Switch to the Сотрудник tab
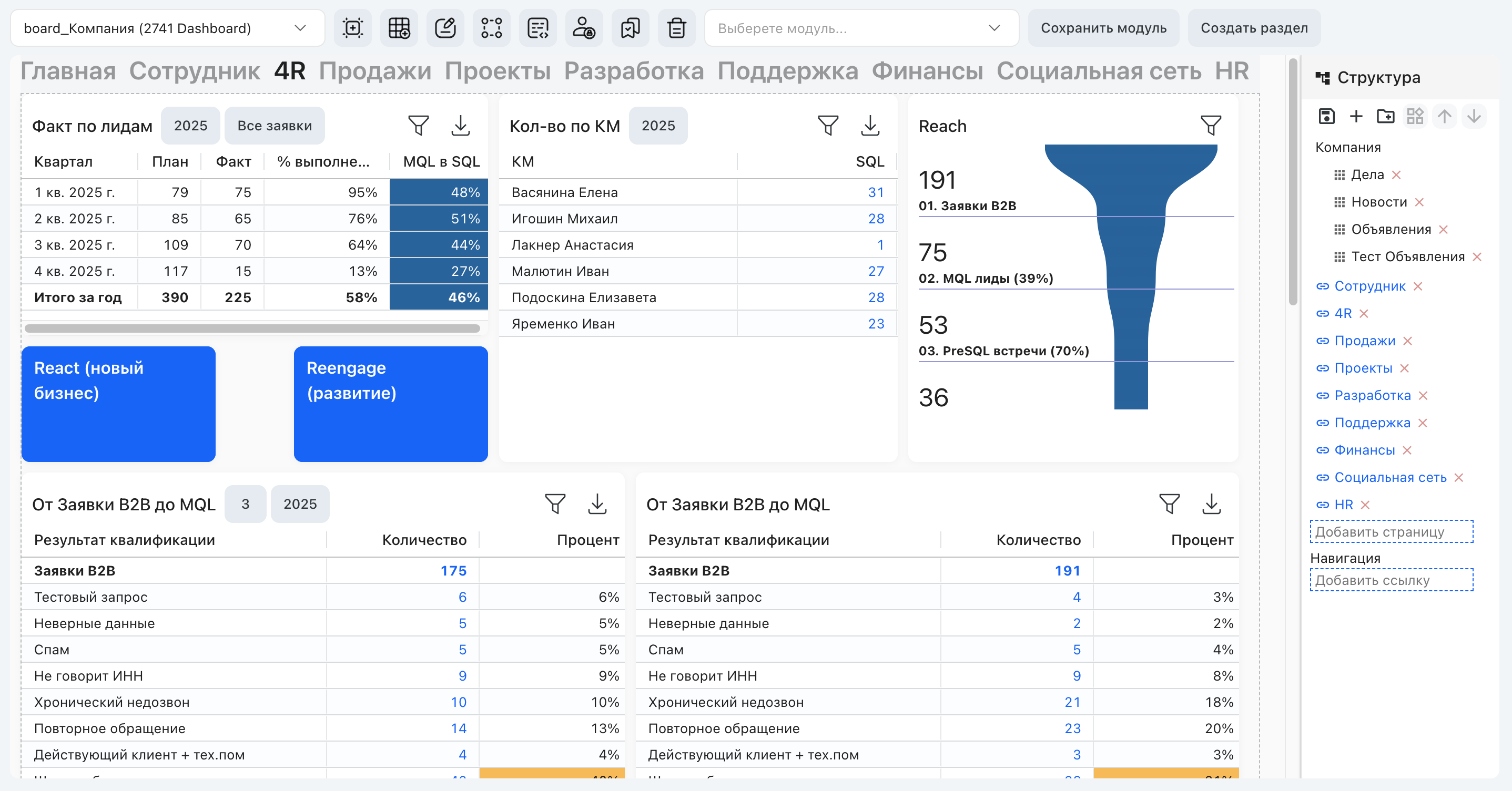Screen dimensions: 1512x791 (x=194, y=71)
